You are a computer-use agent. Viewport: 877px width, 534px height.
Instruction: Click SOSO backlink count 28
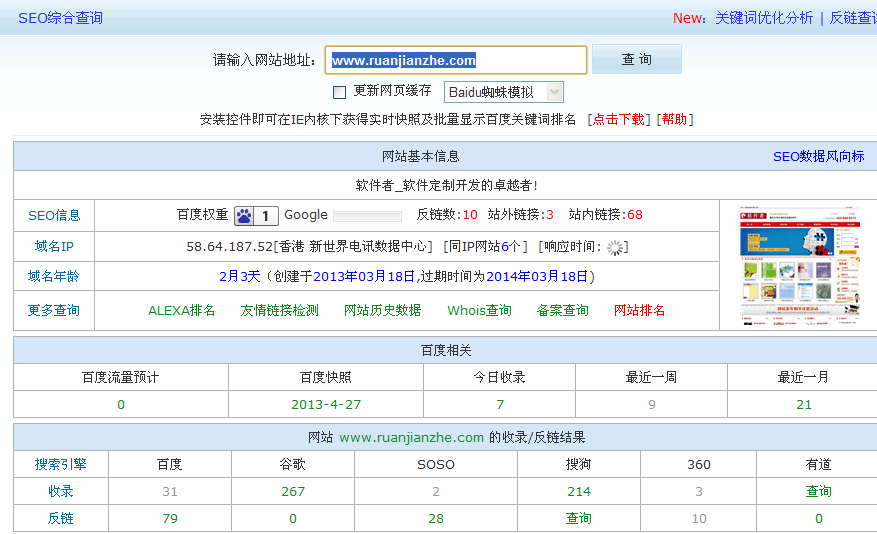[436, 518]
